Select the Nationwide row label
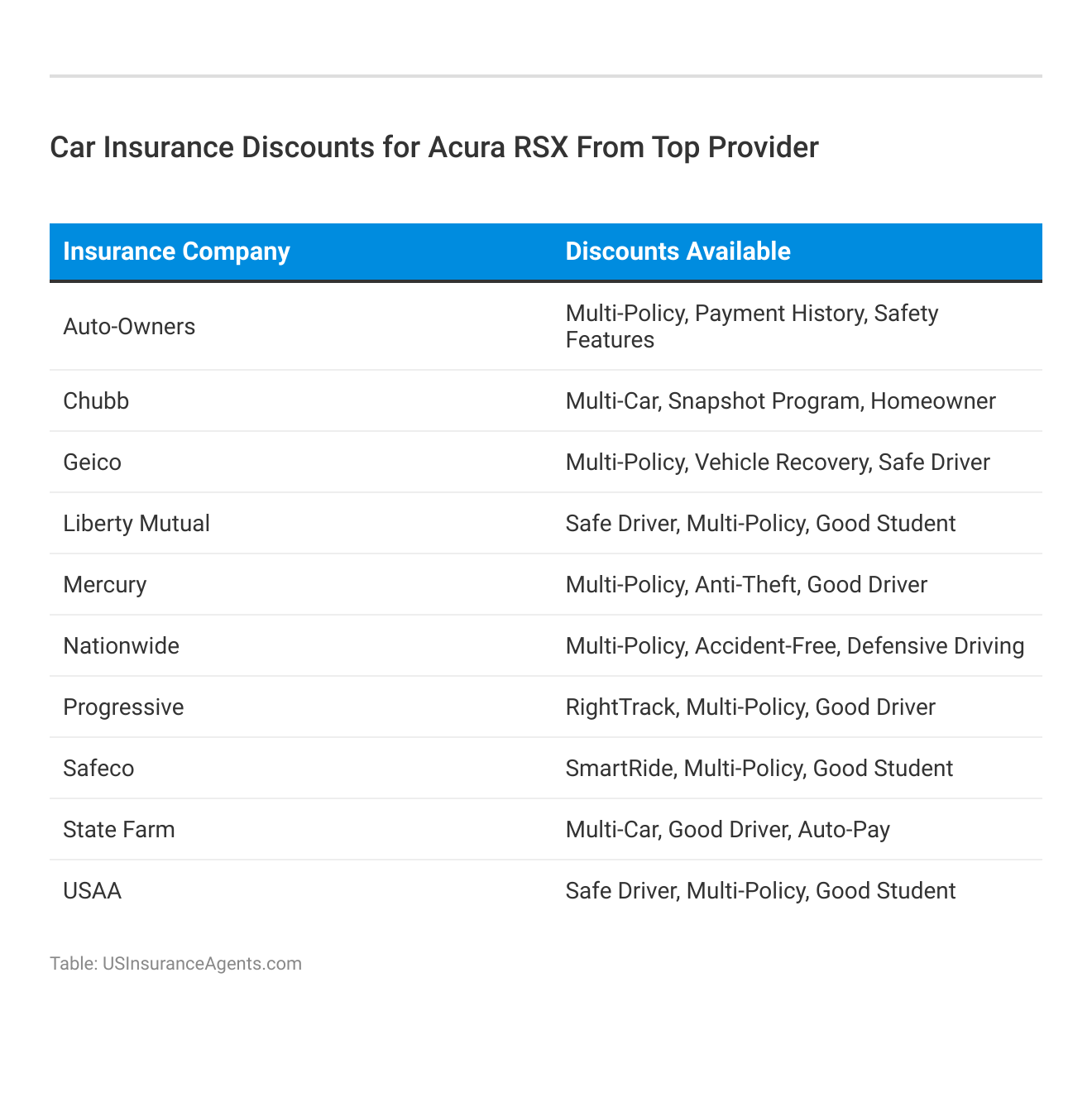 [x=121, y=646]
